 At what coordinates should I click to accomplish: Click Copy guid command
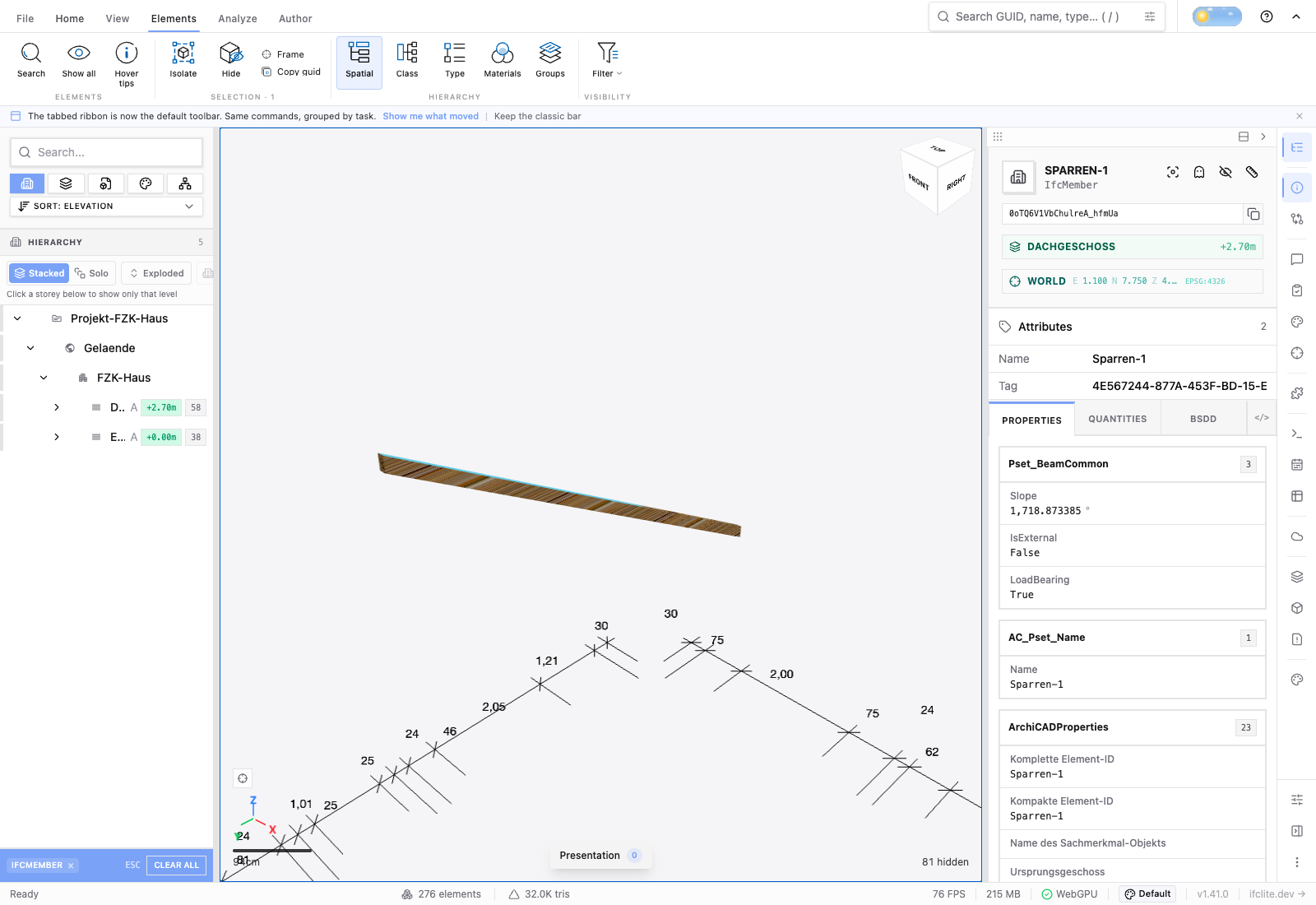pyautogui.click(x=291, y=72)
